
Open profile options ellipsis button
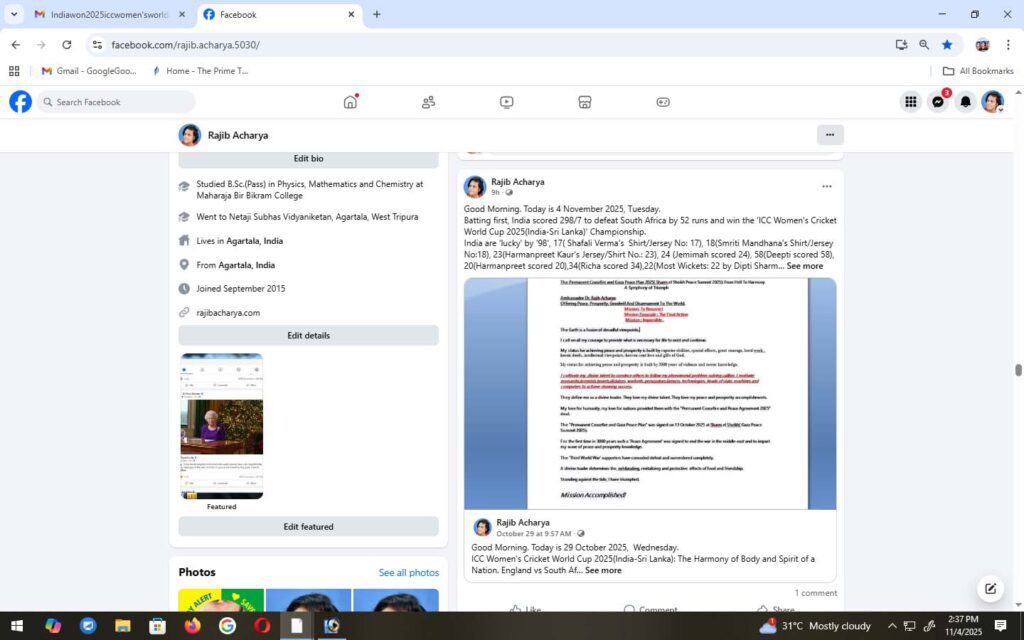829,135
